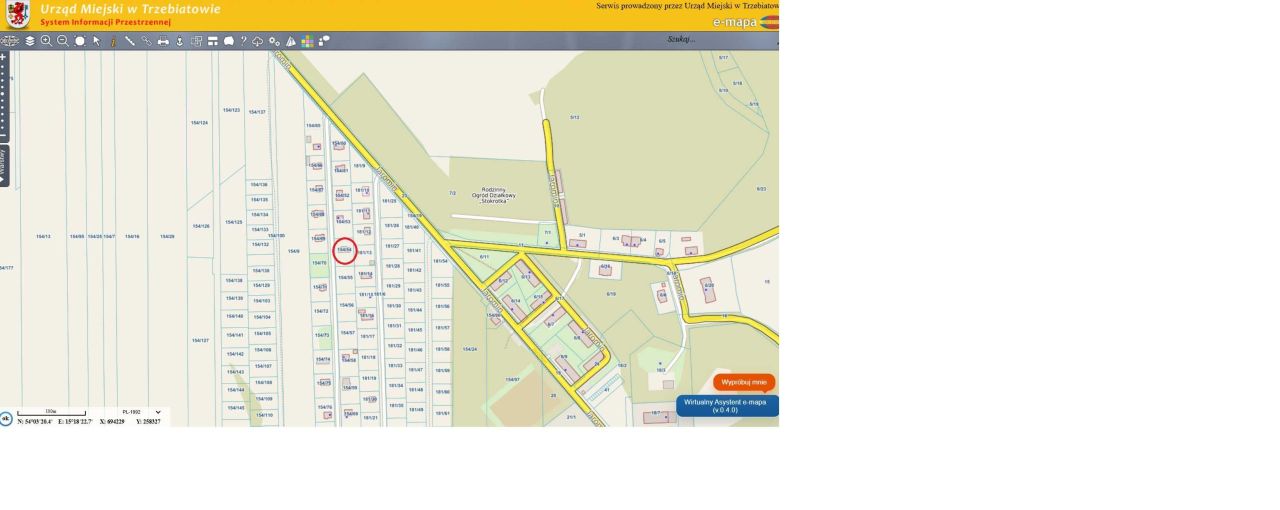Select the zoom out magnifier tool
The height and width of the screenshot is (510, 1280).
pos(62,41)
